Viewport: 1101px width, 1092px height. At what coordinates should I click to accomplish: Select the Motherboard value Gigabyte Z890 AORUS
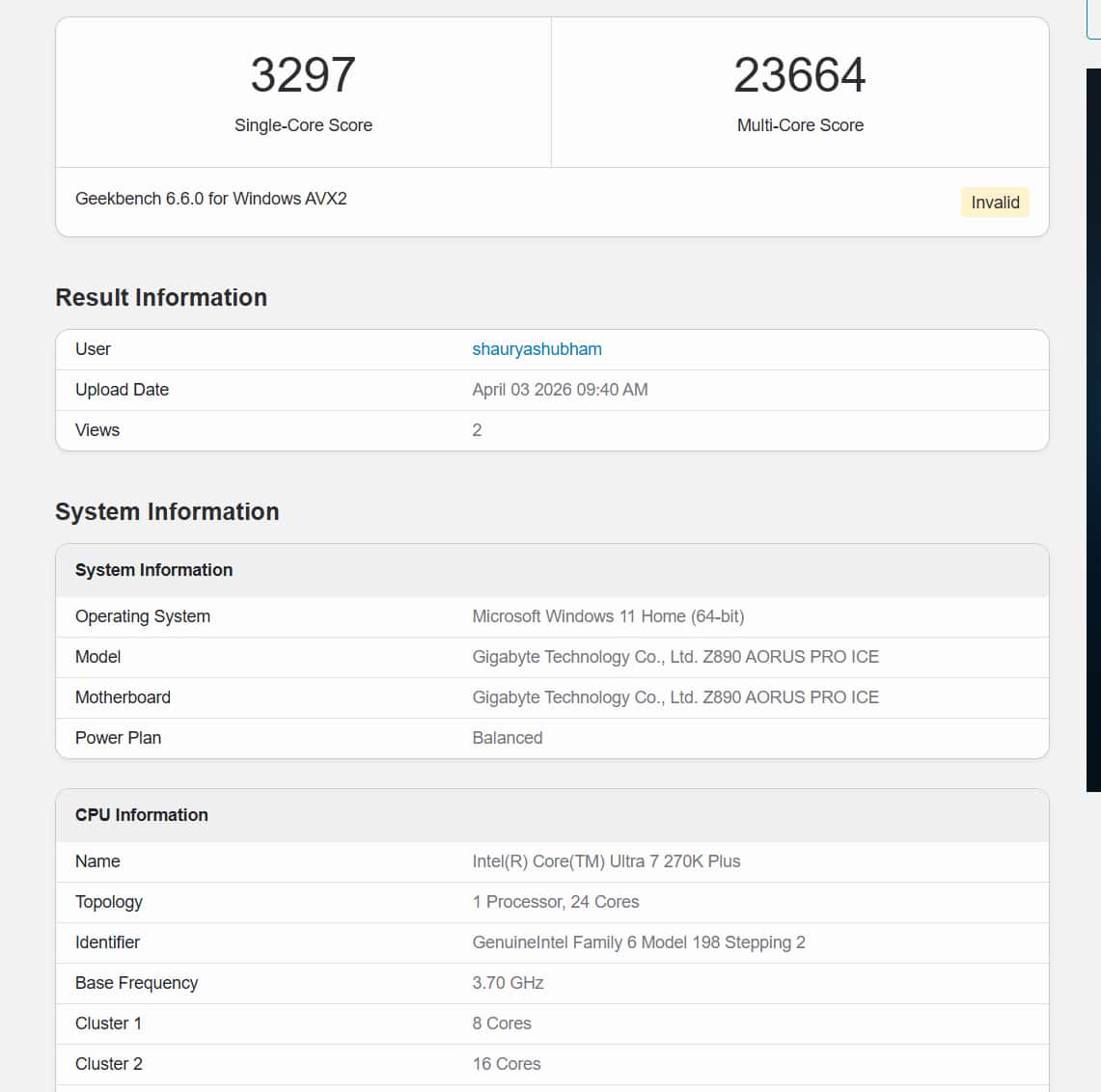(675, 697)
